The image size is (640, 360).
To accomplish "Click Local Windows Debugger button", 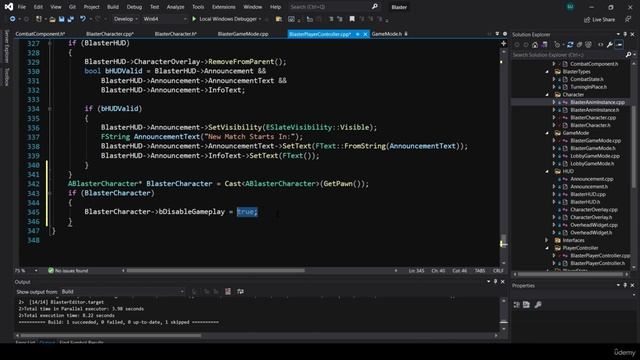I will [227, 19].
